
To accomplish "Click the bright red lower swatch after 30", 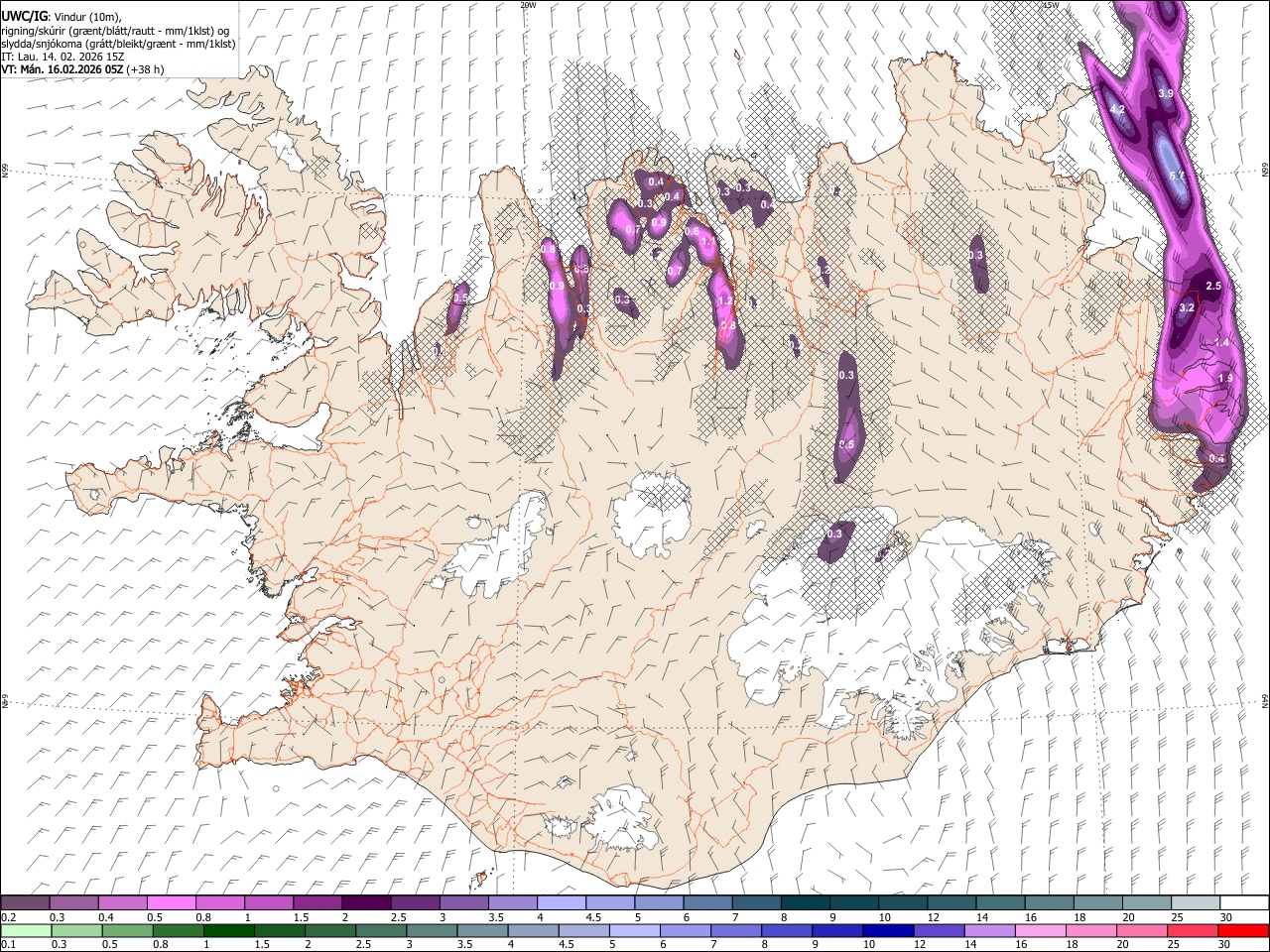I will 1242,930.
